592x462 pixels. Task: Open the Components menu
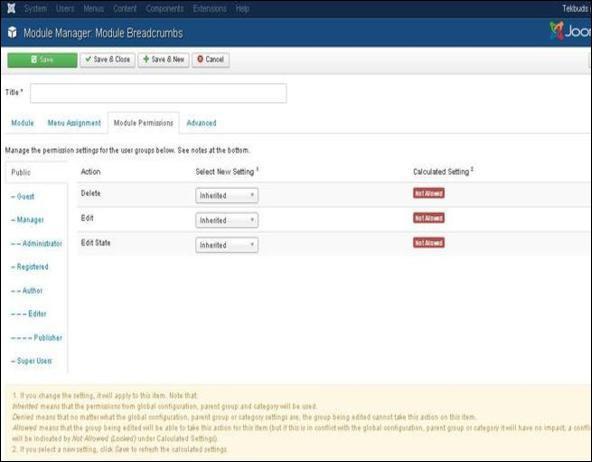pos(165,8)
